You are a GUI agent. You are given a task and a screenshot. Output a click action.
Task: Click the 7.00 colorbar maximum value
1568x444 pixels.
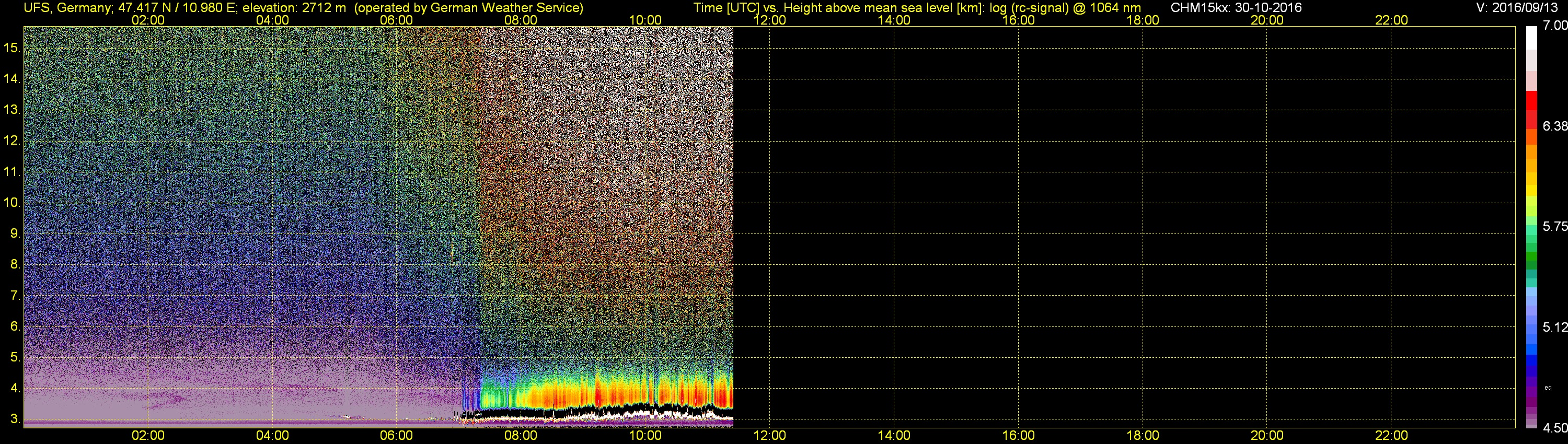click(1555, 26)
